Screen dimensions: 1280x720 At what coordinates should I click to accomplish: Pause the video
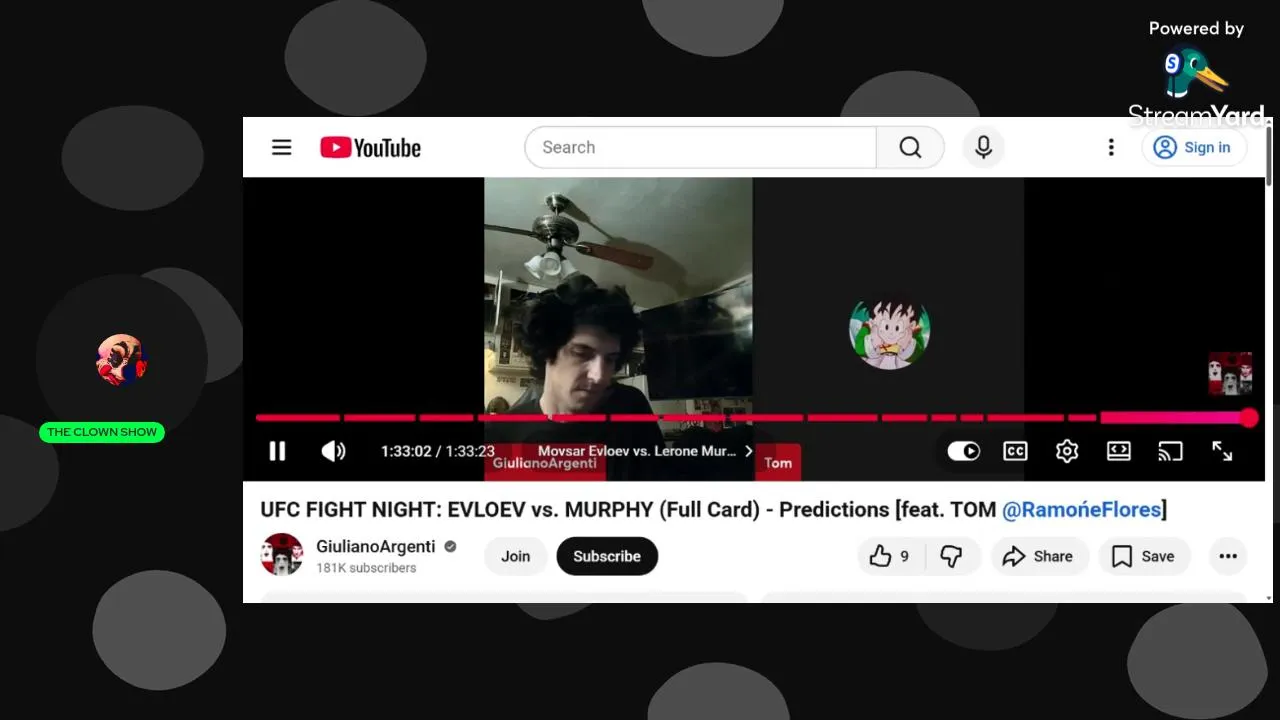pyautogui.click(x=277, y=451)
